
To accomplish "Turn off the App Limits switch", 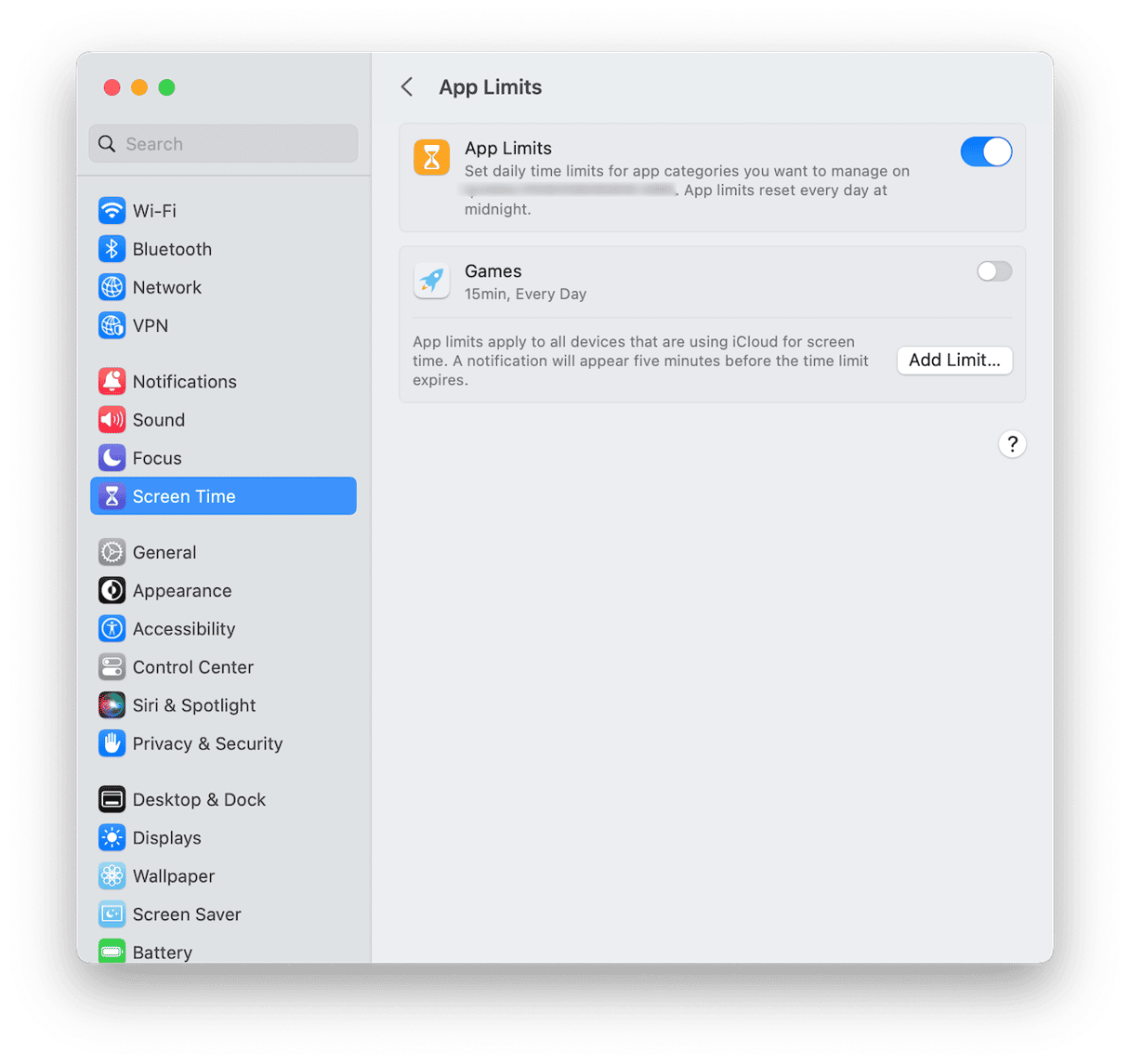I will click(986, 151).
